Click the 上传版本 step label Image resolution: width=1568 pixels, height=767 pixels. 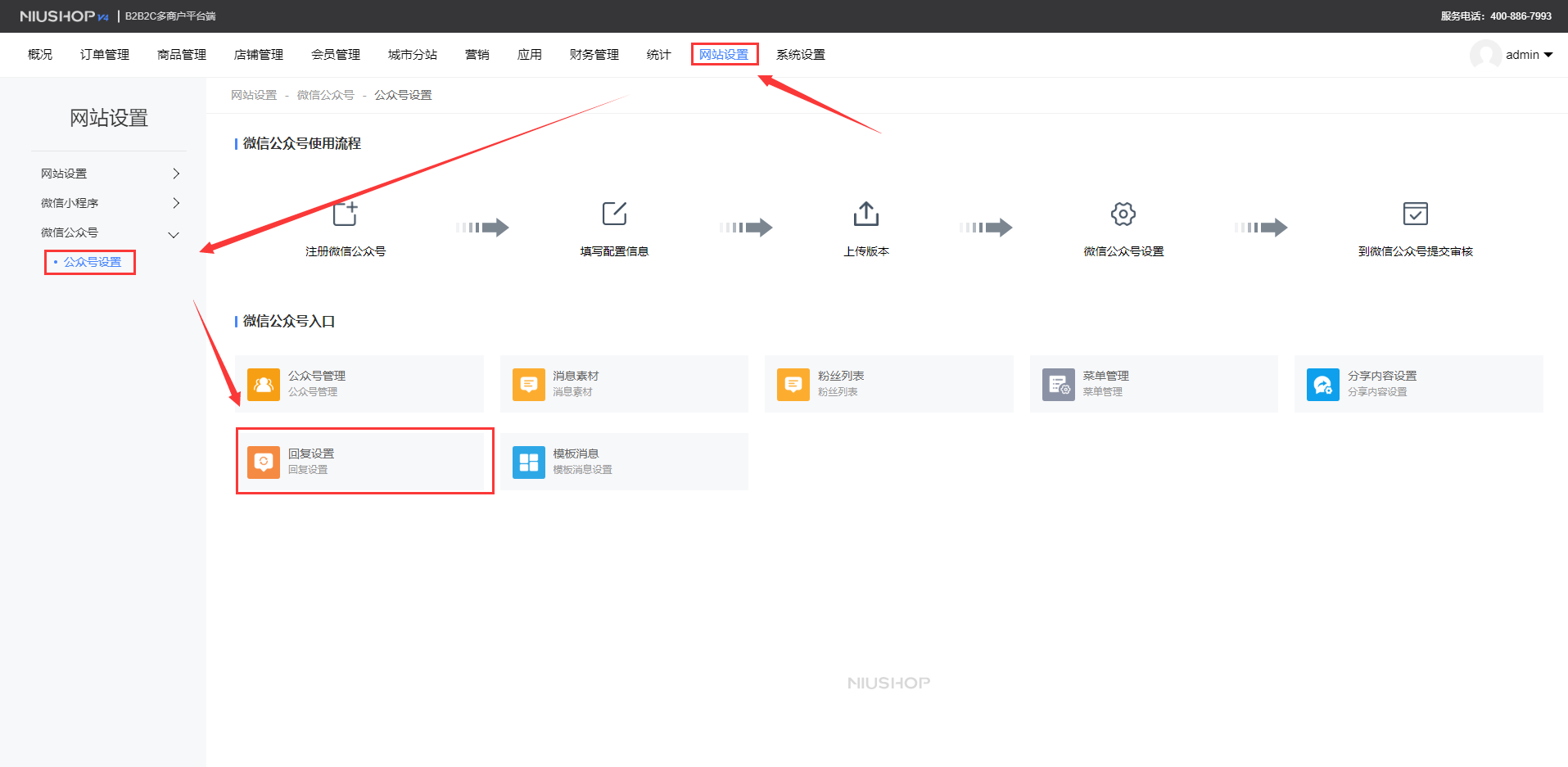pyautogui.click(x=866, y=251)
